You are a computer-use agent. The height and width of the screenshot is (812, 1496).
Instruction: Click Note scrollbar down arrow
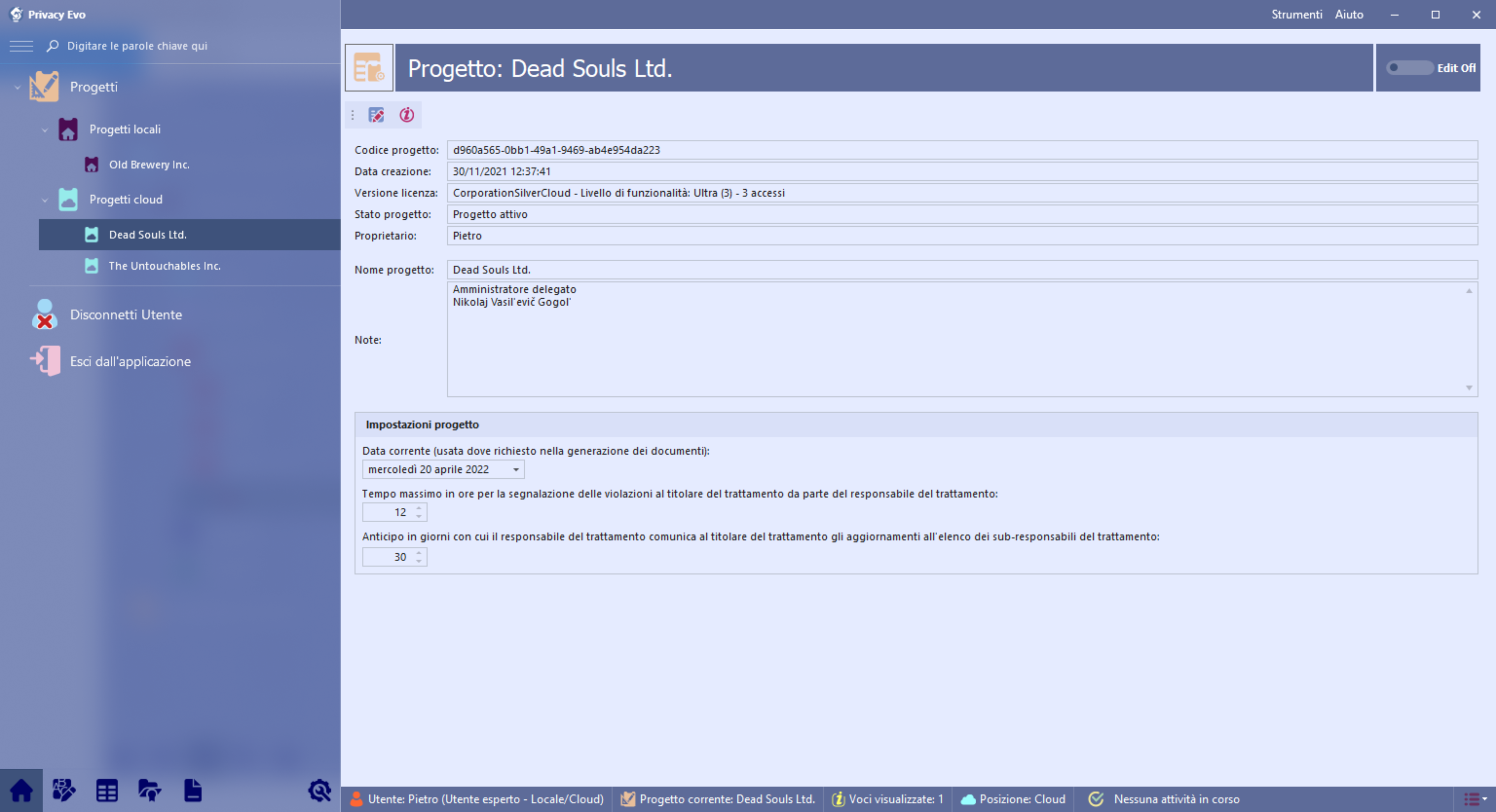coord(1469,388)
